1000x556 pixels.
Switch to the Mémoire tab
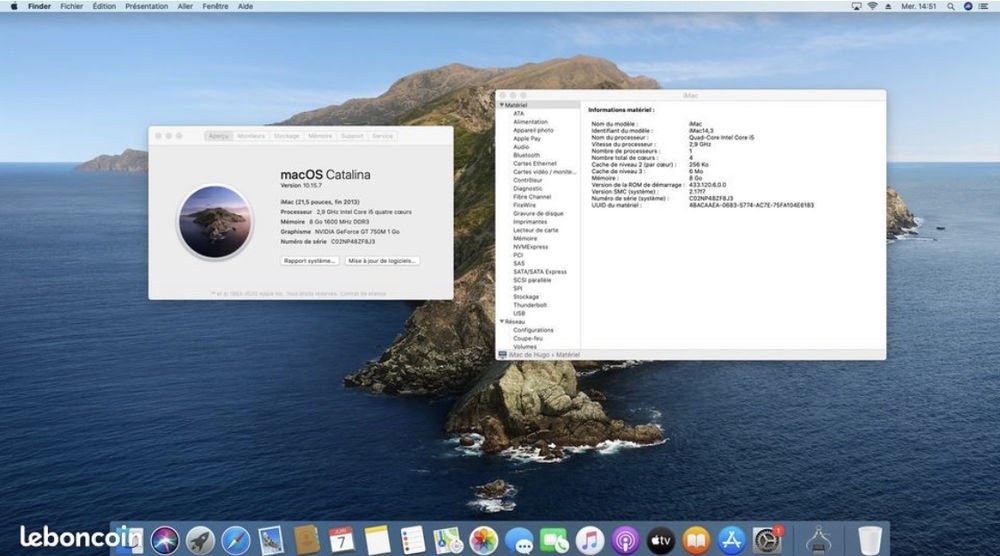click(x=320, y=136)
